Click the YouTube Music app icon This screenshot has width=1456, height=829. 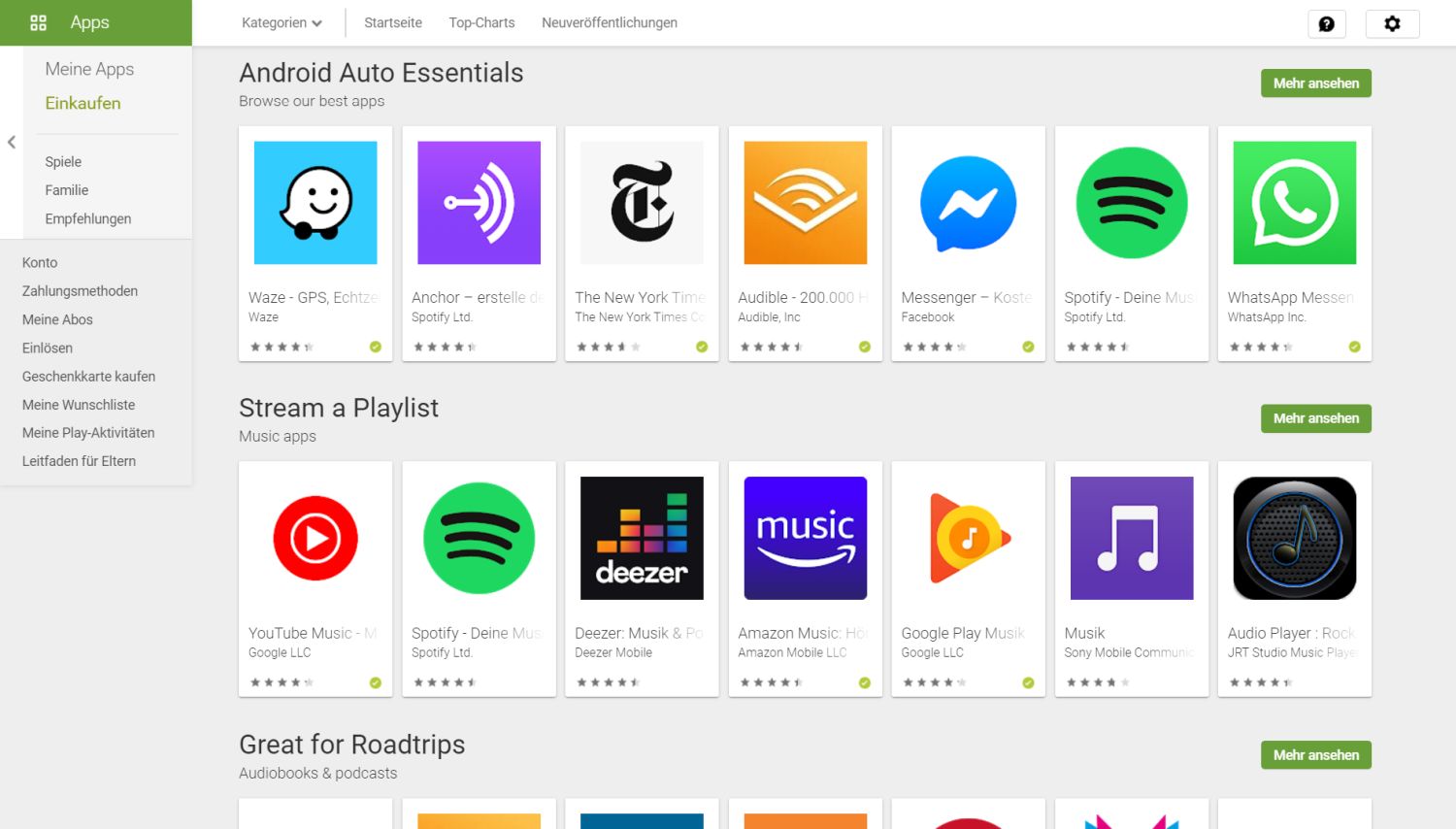tap(315, 538)
